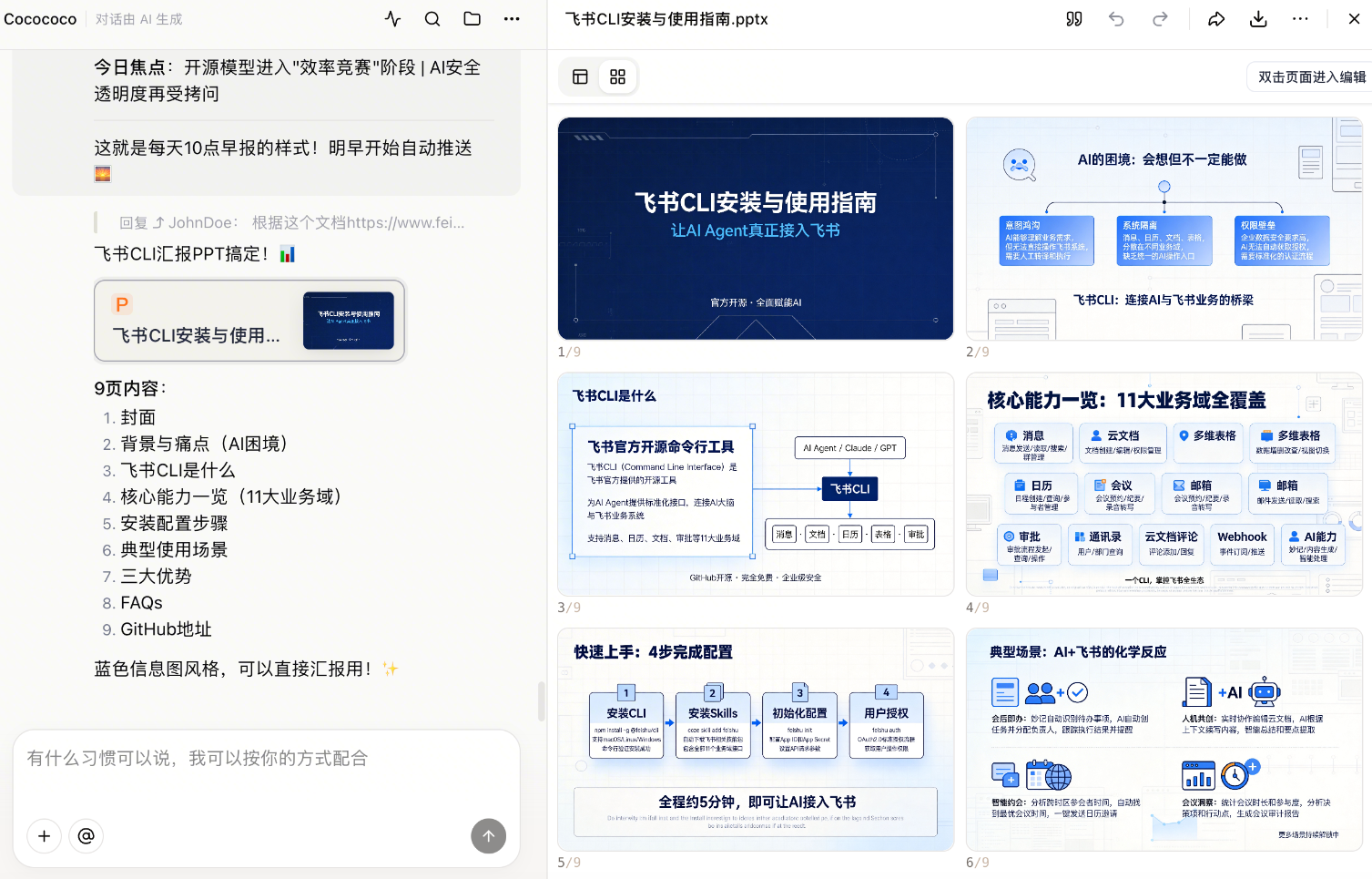Download the pptx file
The image size is (1372, 879).
pos(1258,19)
